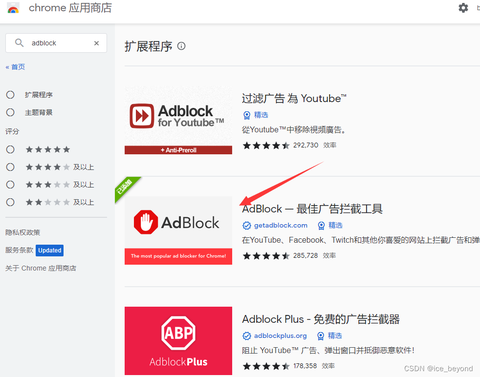Viewport: 480px width, 377px height.
Task: Open Adblock Plus - 免费的广告拦截器 title
Action: coord(321,319)
